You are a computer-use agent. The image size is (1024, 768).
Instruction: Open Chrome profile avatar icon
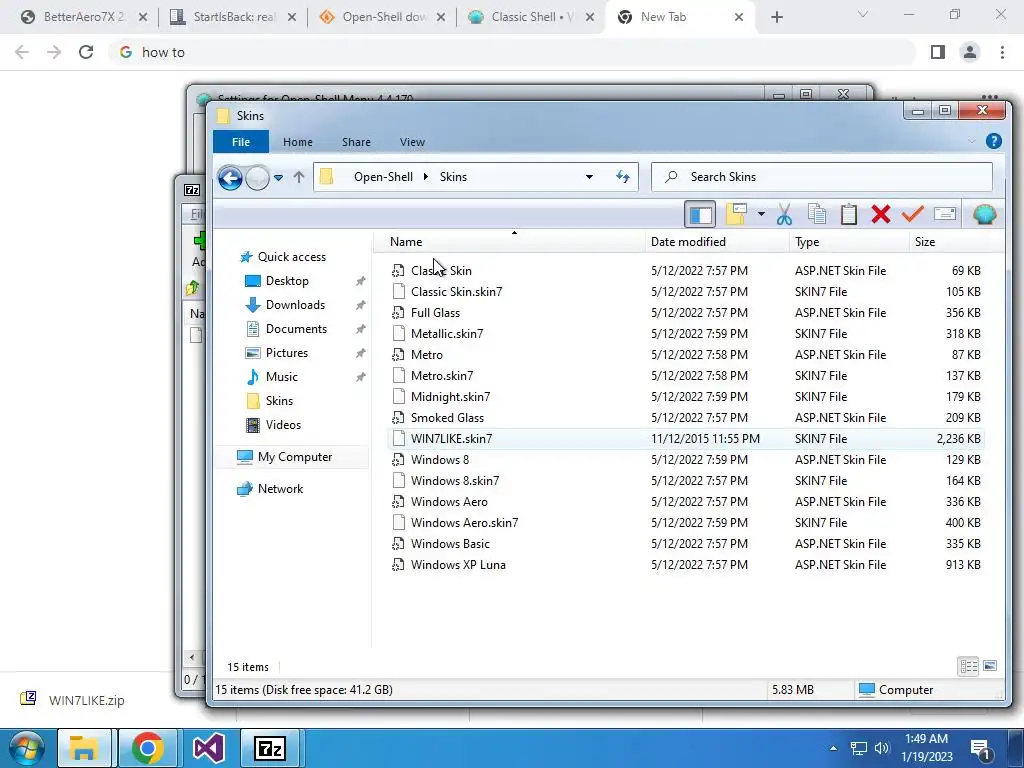(970, 52)
